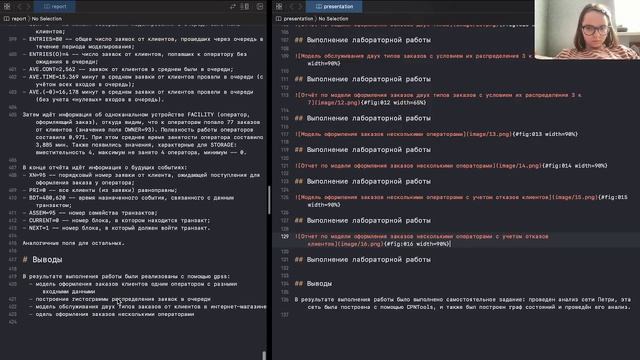
Task: Click line number 107 in presentation gutter
Action: [285, 40]
